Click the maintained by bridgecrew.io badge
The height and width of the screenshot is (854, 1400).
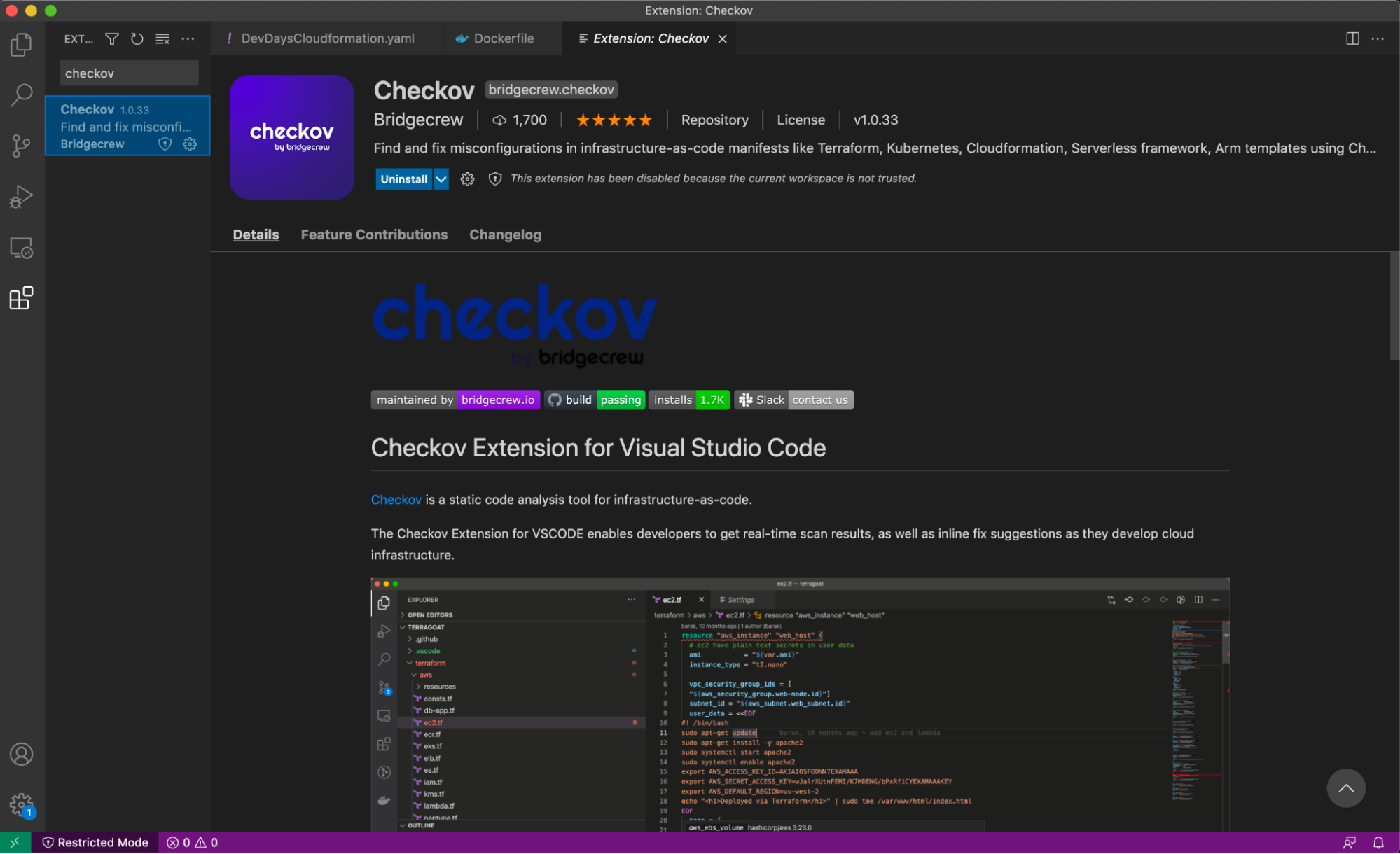tap(455, 400)
